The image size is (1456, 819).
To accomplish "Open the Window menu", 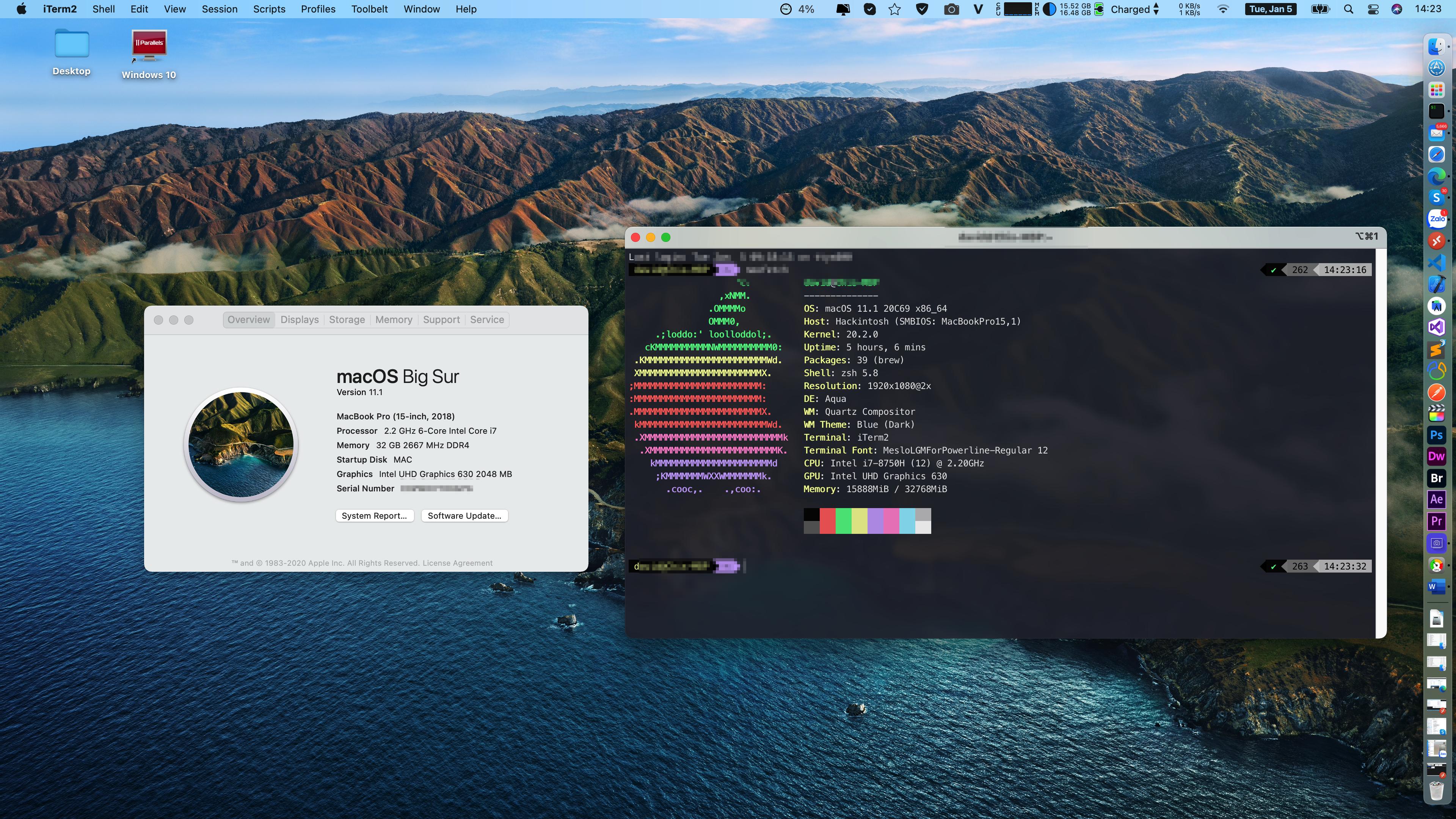I will click(422, 9).
